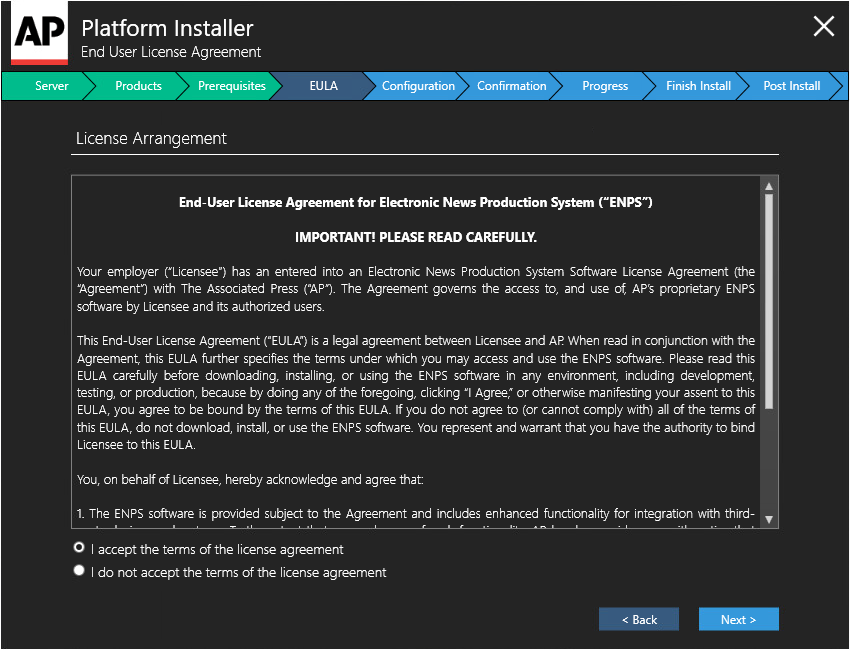Click the Back button
Screen dimensions: 850x650
click(639, 619)
